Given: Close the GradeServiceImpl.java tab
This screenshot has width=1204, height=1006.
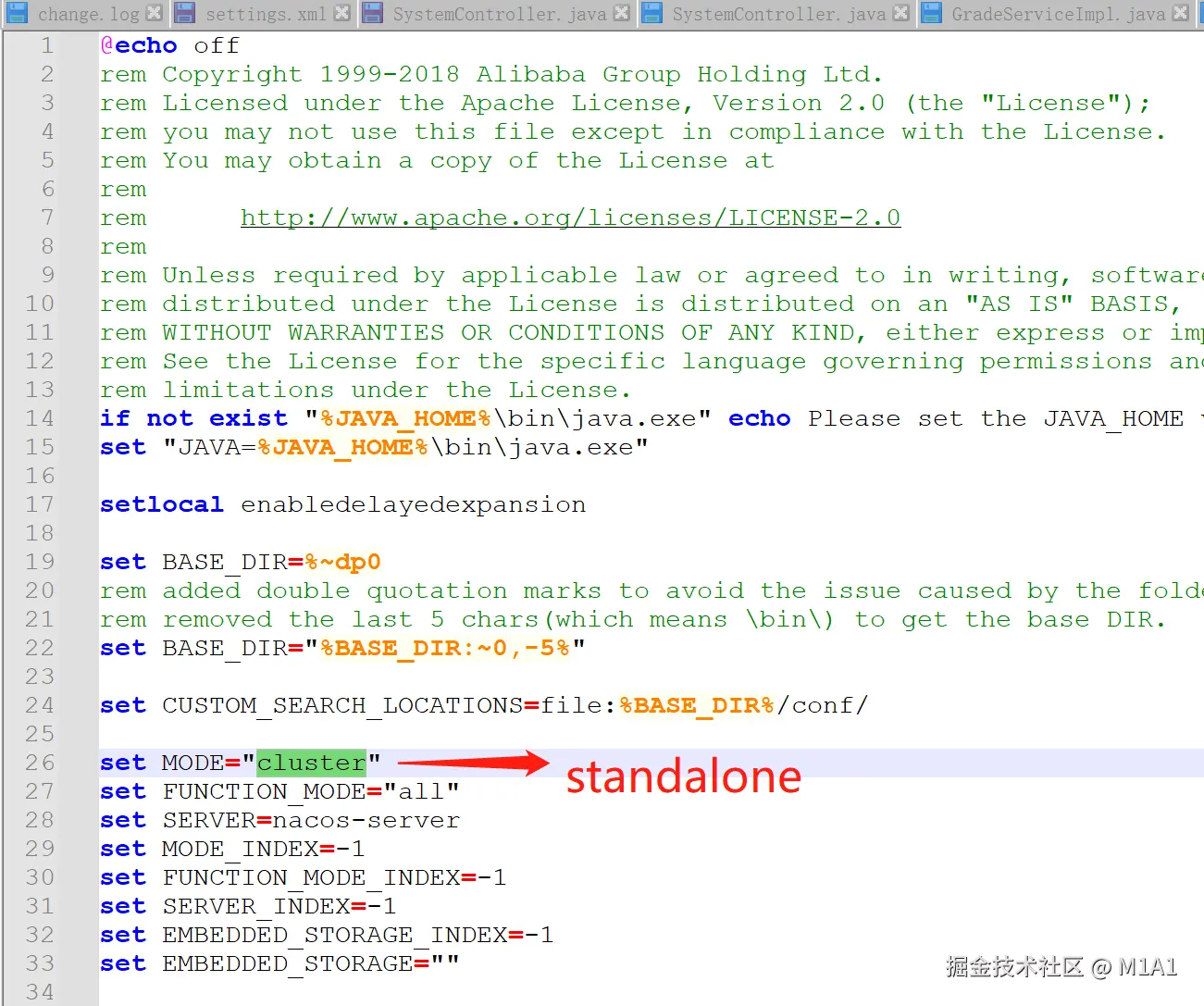Looking at the screenshot, I should pos(1180,13).
